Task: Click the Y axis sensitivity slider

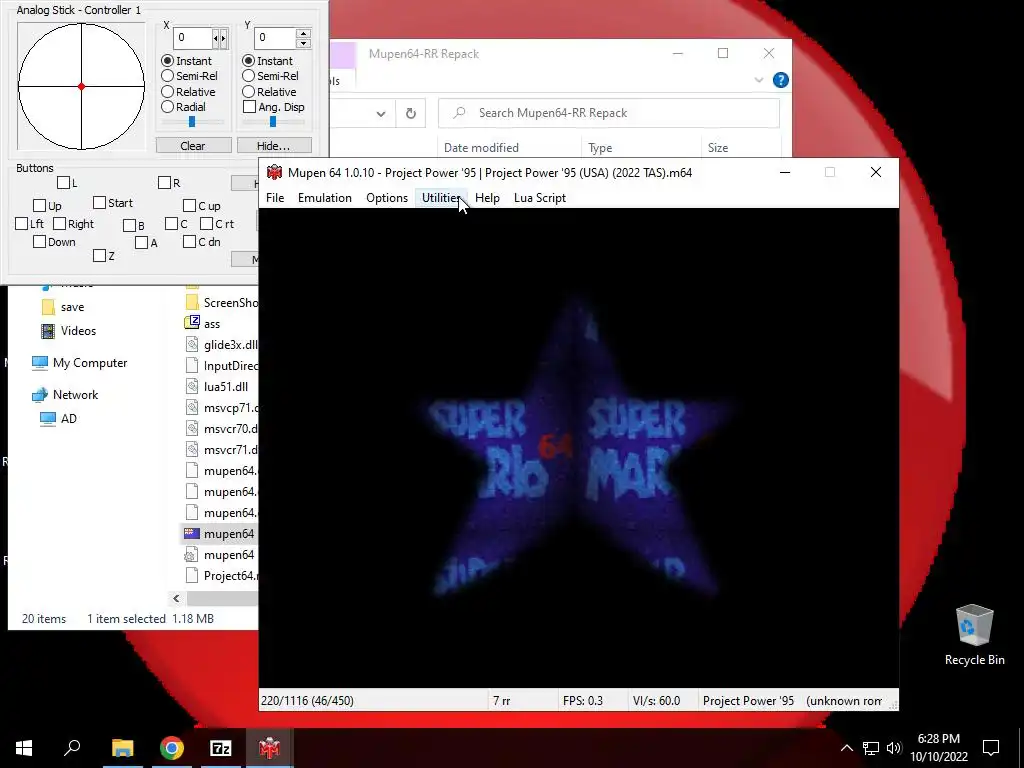Action: [274, 122]
